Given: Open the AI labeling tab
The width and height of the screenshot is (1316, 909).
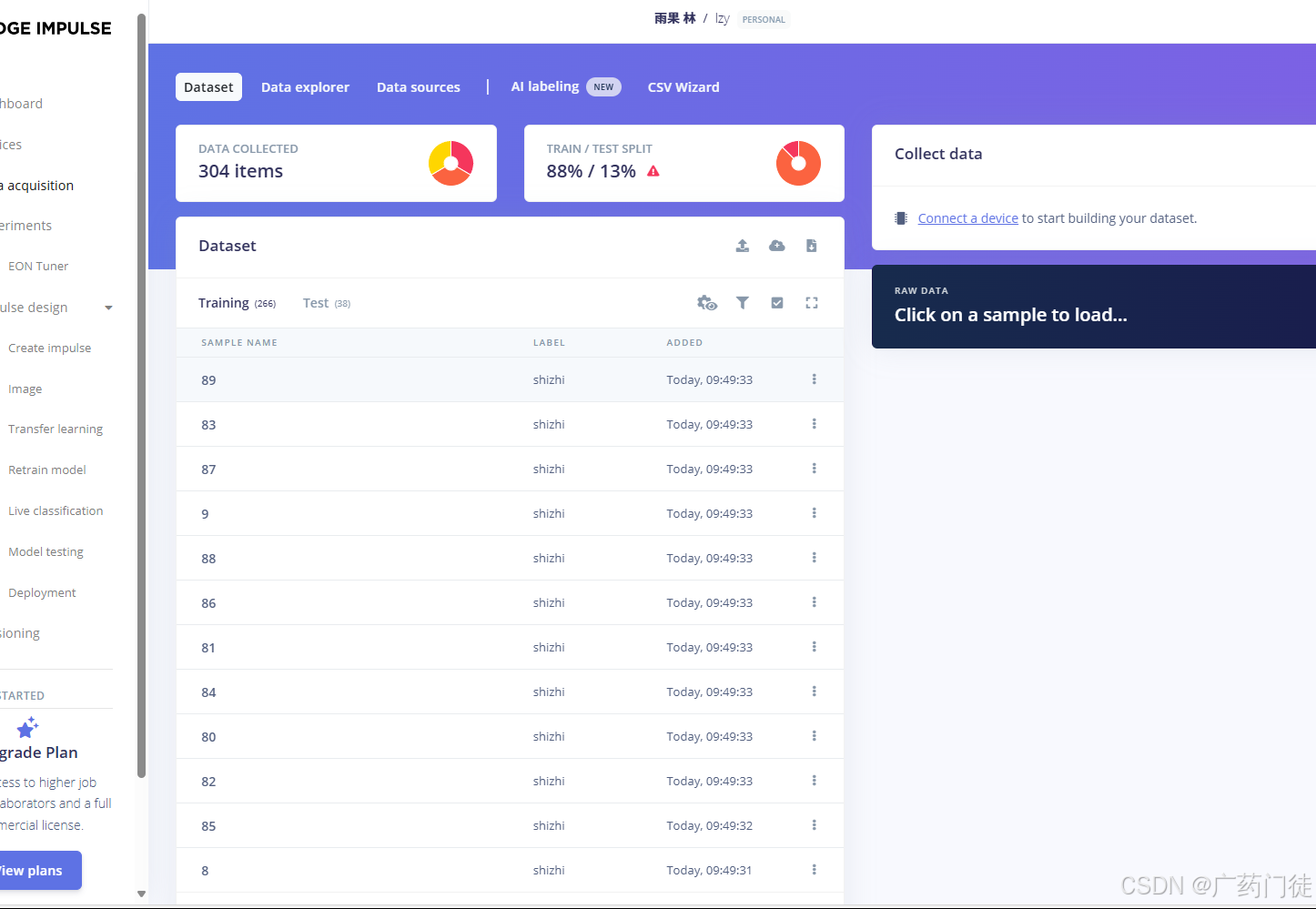Looking at the screenshot, I should tap(565, 86).
